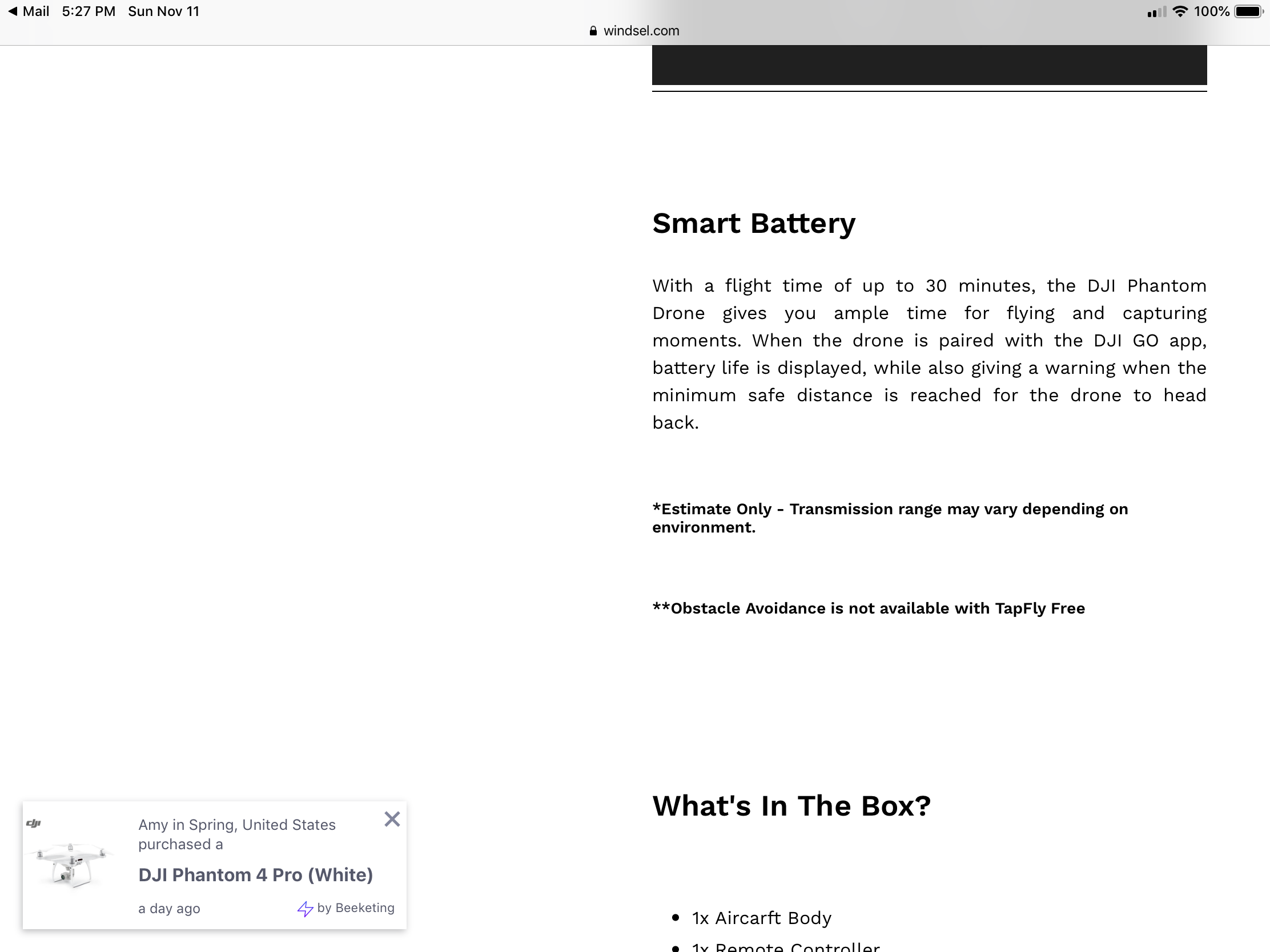
Task: Open DJI Phantom 4 Pro (White) link
Action: 255,874
